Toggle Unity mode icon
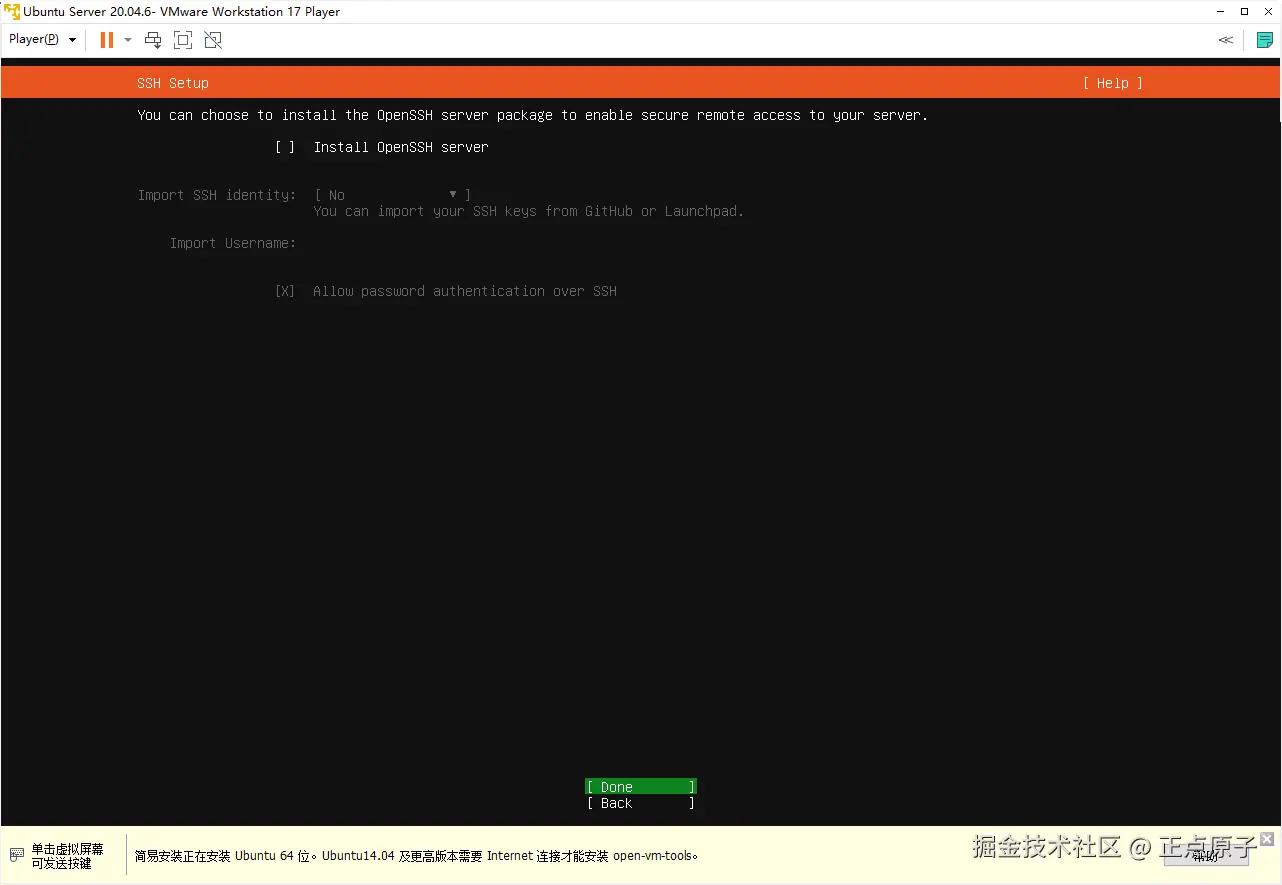 (x=213, y=40)
